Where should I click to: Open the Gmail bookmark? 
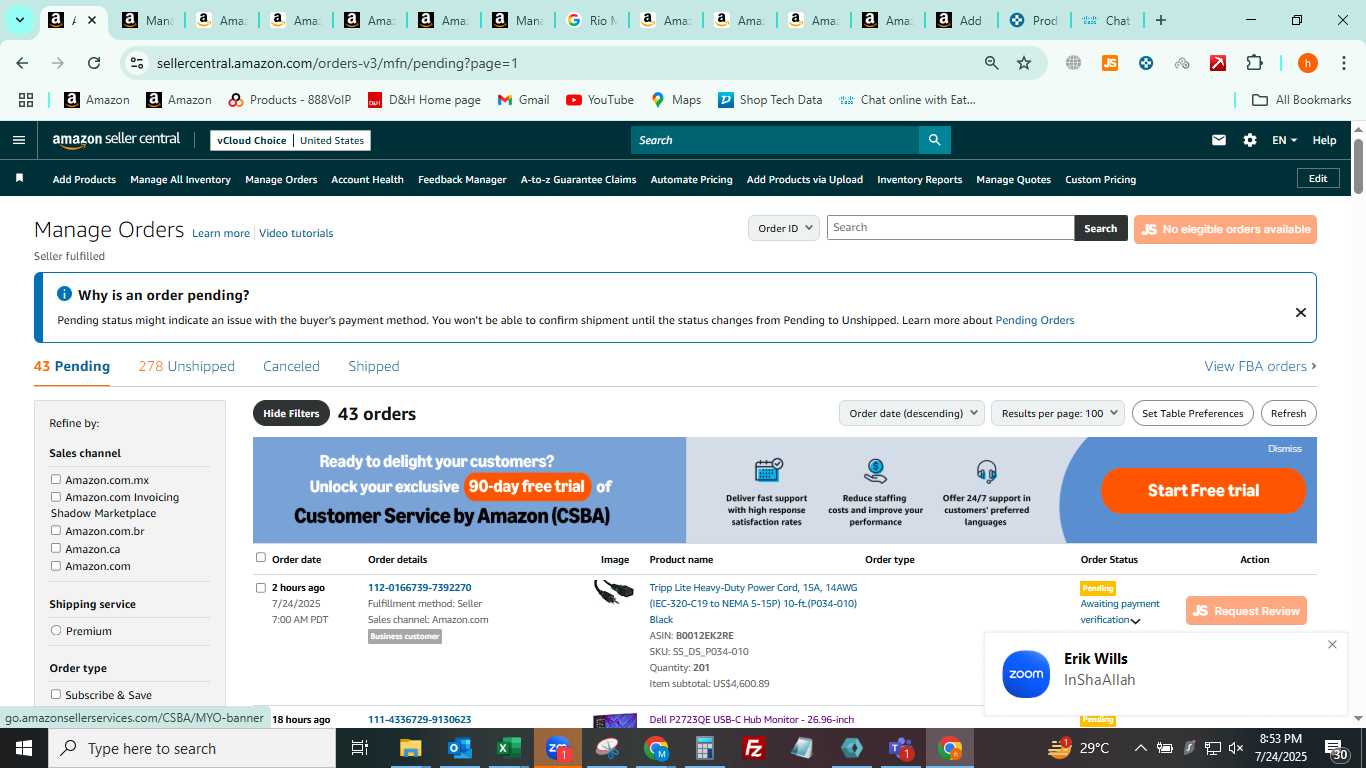click(523, 100)
